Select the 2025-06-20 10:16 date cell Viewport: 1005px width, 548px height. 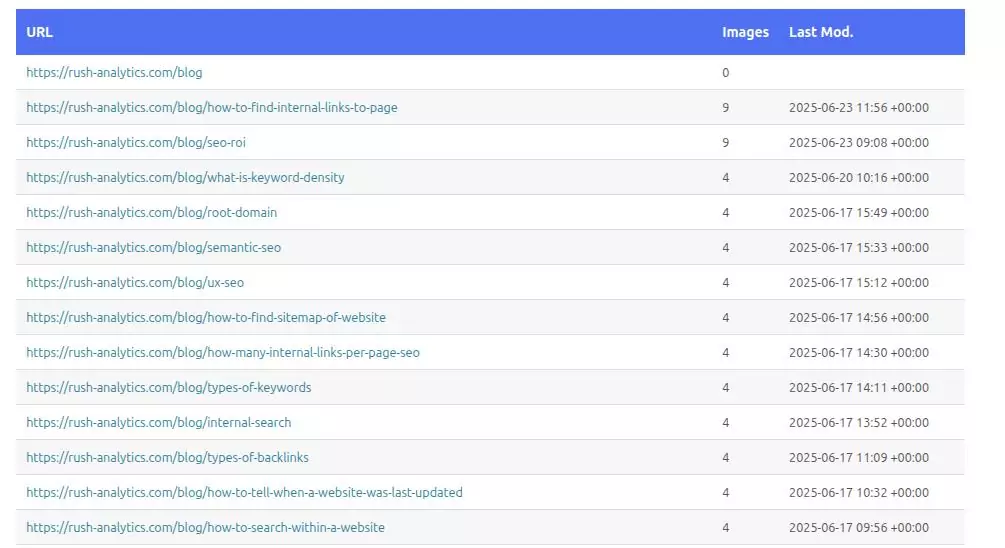(858, 178)
